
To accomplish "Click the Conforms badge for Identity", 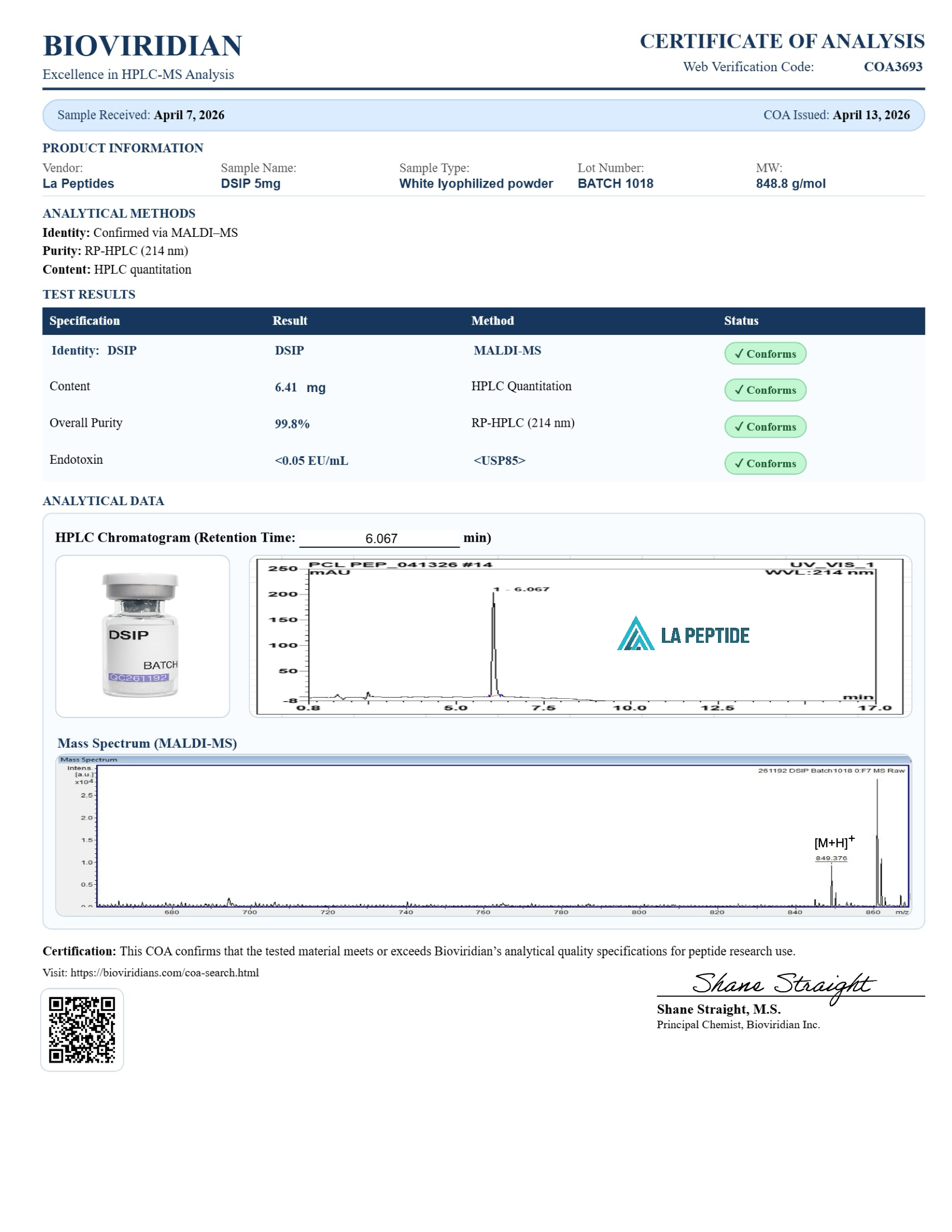I will pyautogui.click(x=765, y=354).
